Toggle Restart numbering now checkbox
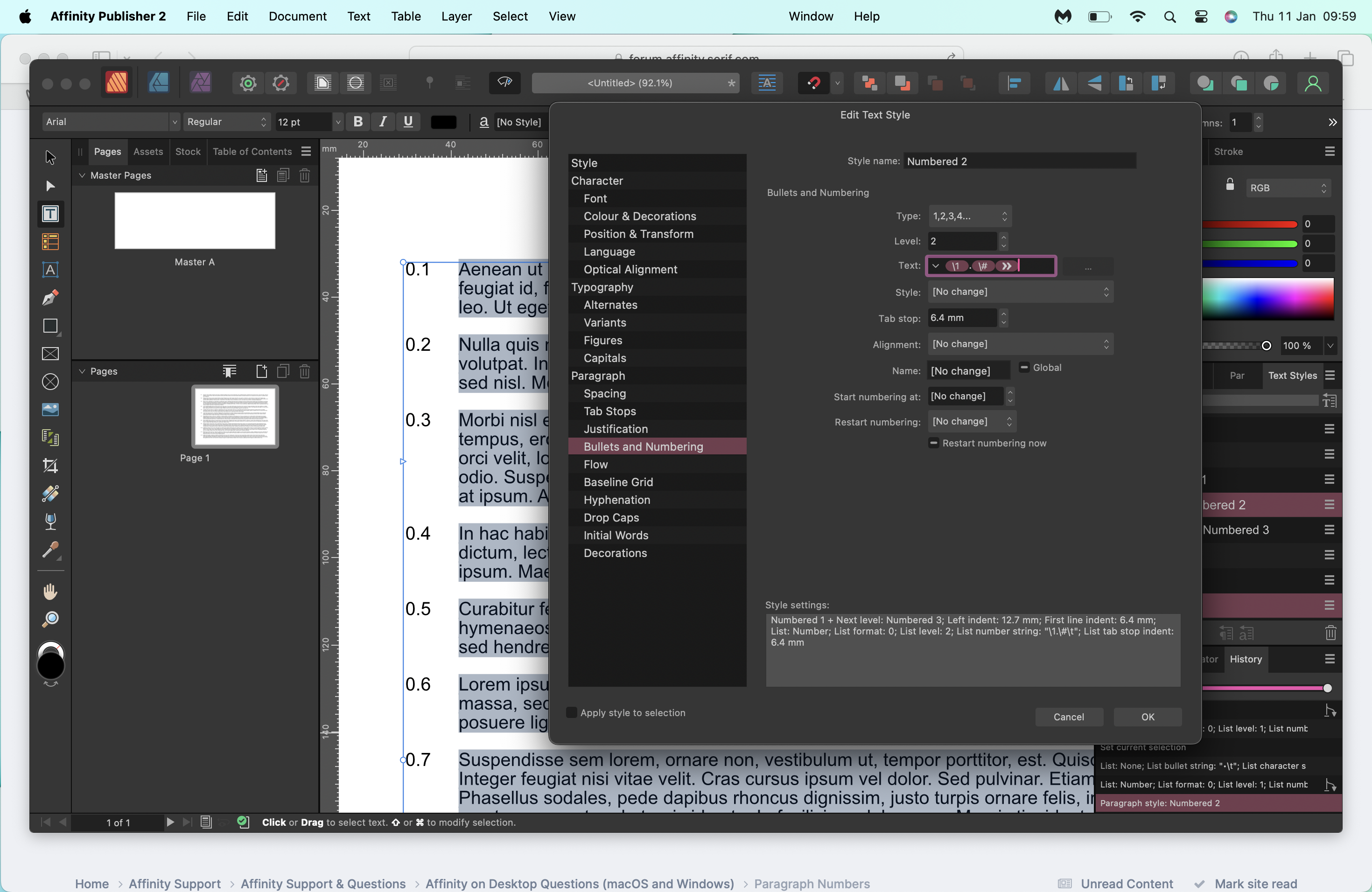Screen dimensions: 1372x892 933,443
